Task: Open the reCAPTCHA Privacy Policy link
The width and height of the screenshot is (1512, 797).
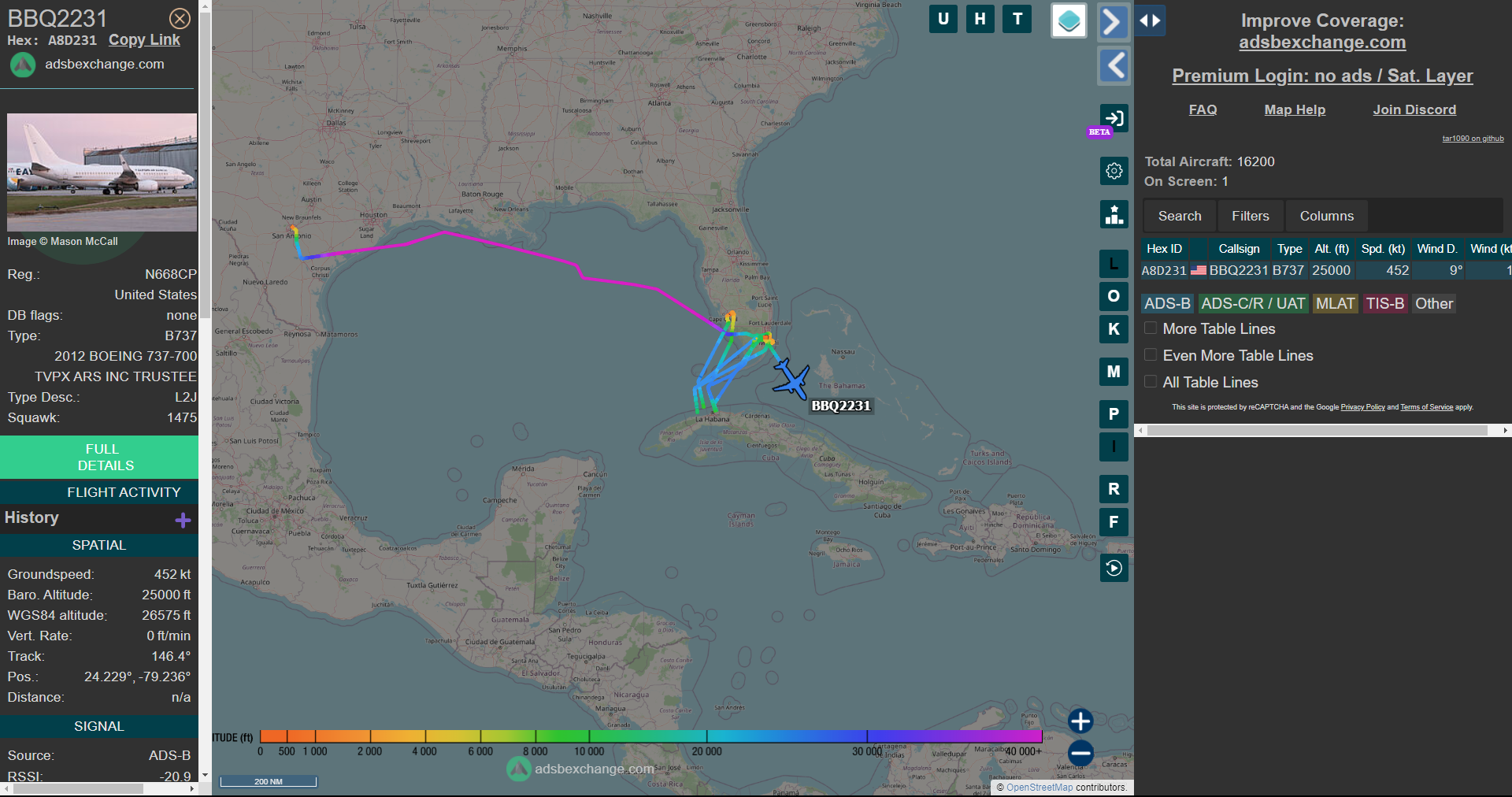Action: tap(1362, 407)
